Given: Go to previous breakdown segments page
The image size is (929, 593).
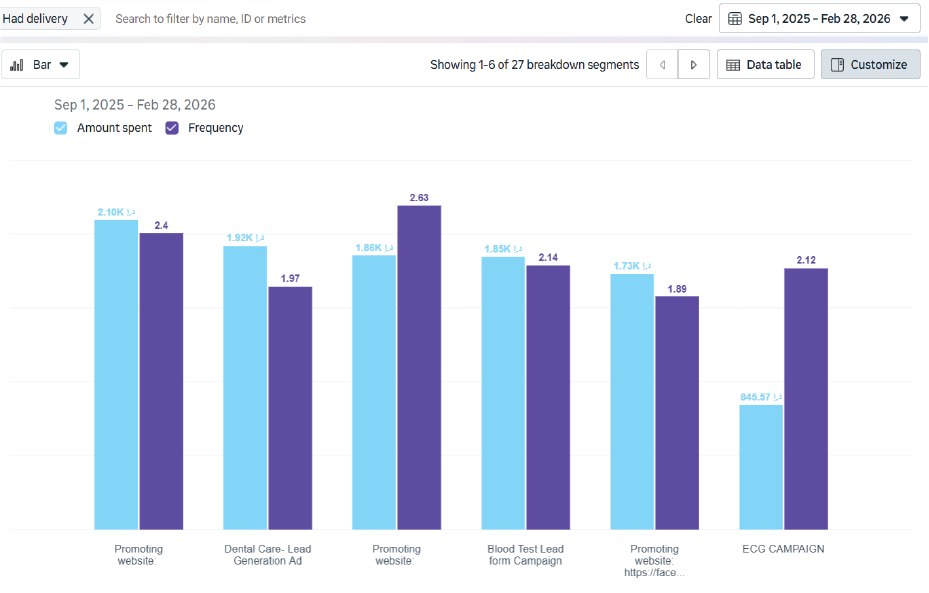Looking at the screenshot, I should (661, 65).
